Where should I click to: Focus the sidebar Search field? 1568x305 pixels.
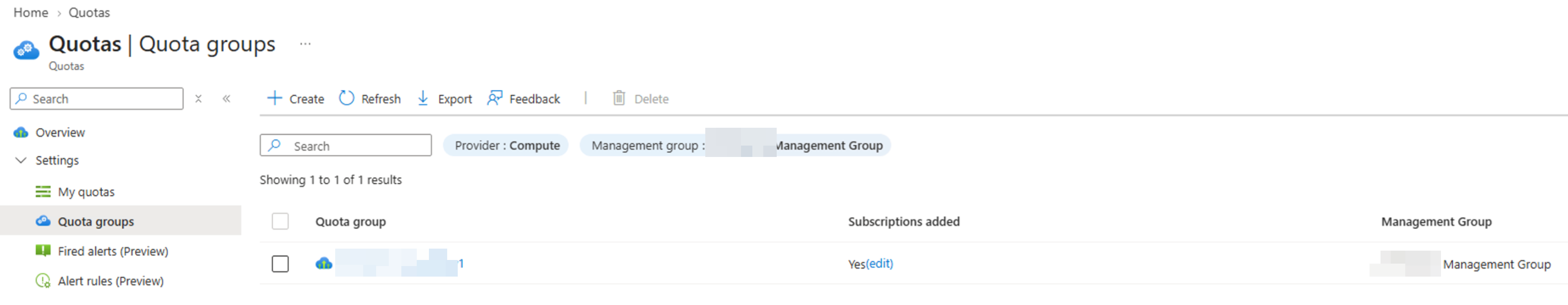(x=96, y=99)
